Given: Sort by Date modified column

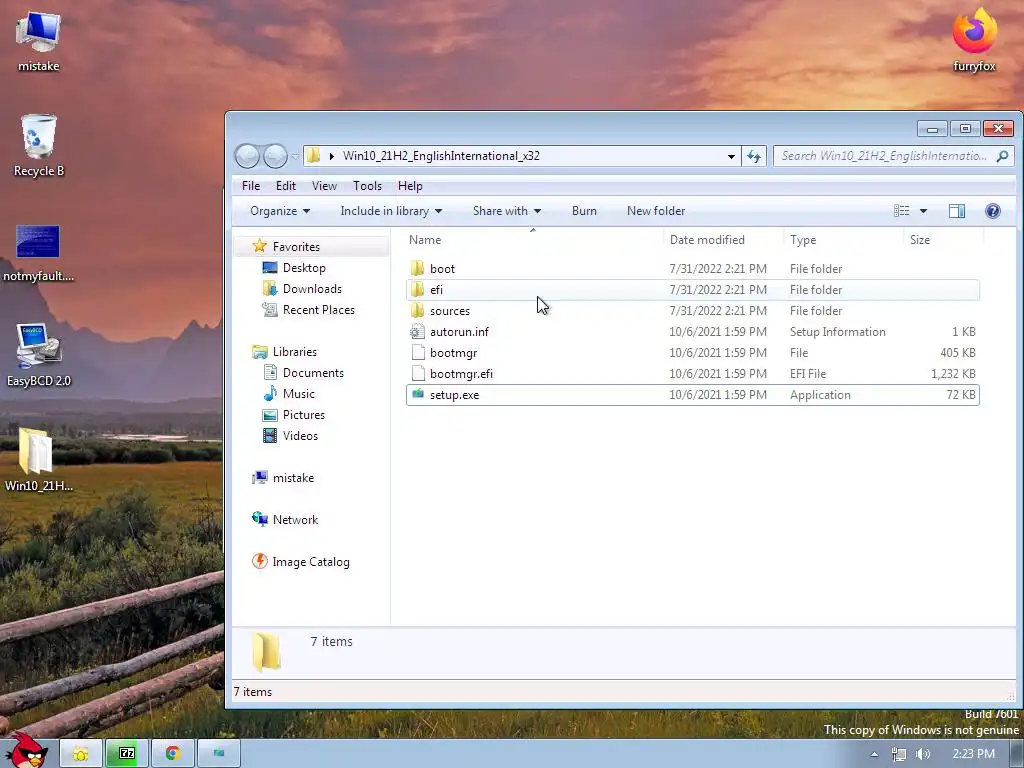Looking at the screenshot, I should point(724,240).
